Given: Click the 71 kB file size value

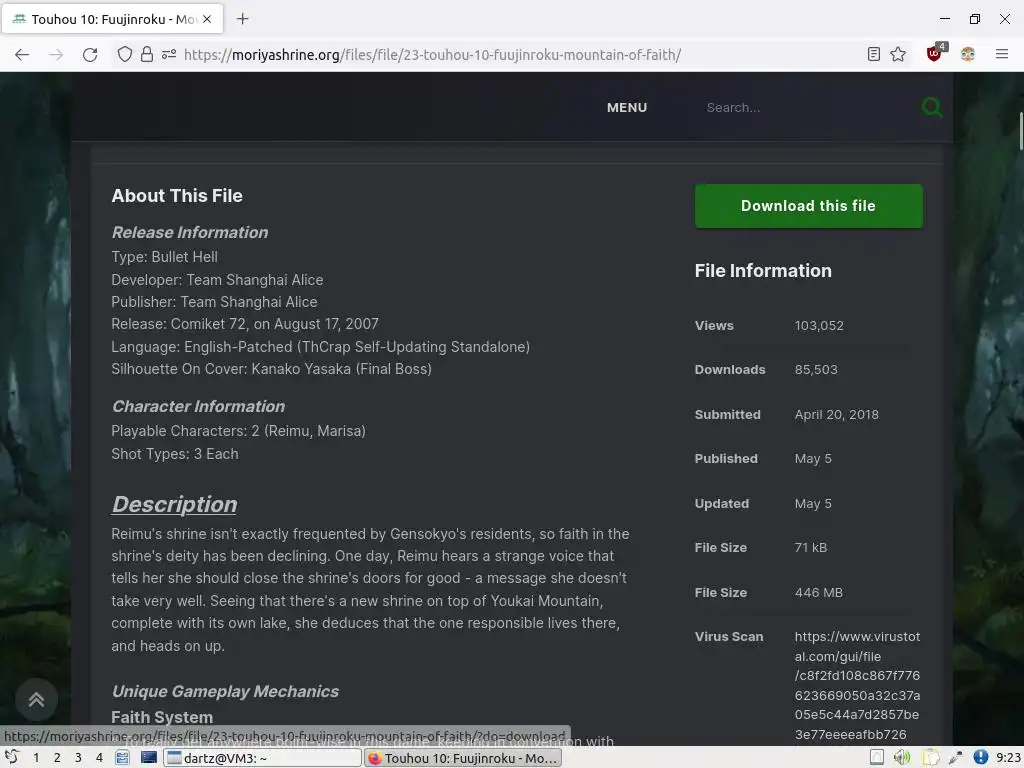Looking at the screenshot, I should point(810,547).
